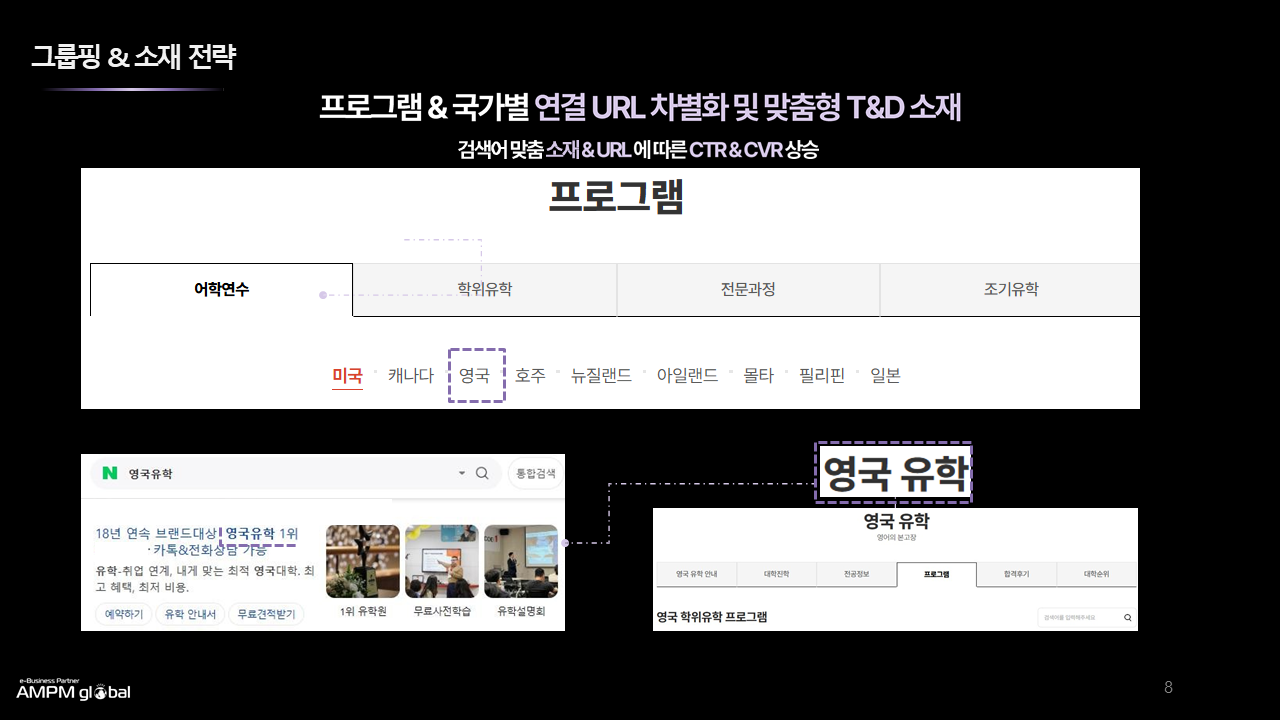1280x720 pixels.
Task: Open the 1위 유학원 thumbnail image
Action: coord(362,561)
